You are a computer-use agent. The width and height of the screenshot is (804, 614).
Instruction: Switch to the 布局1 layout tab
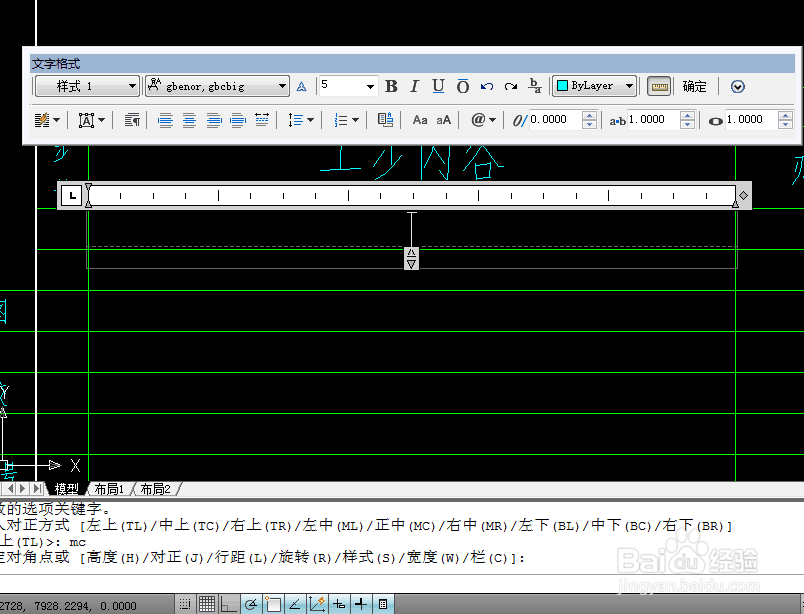click(109, 489)
